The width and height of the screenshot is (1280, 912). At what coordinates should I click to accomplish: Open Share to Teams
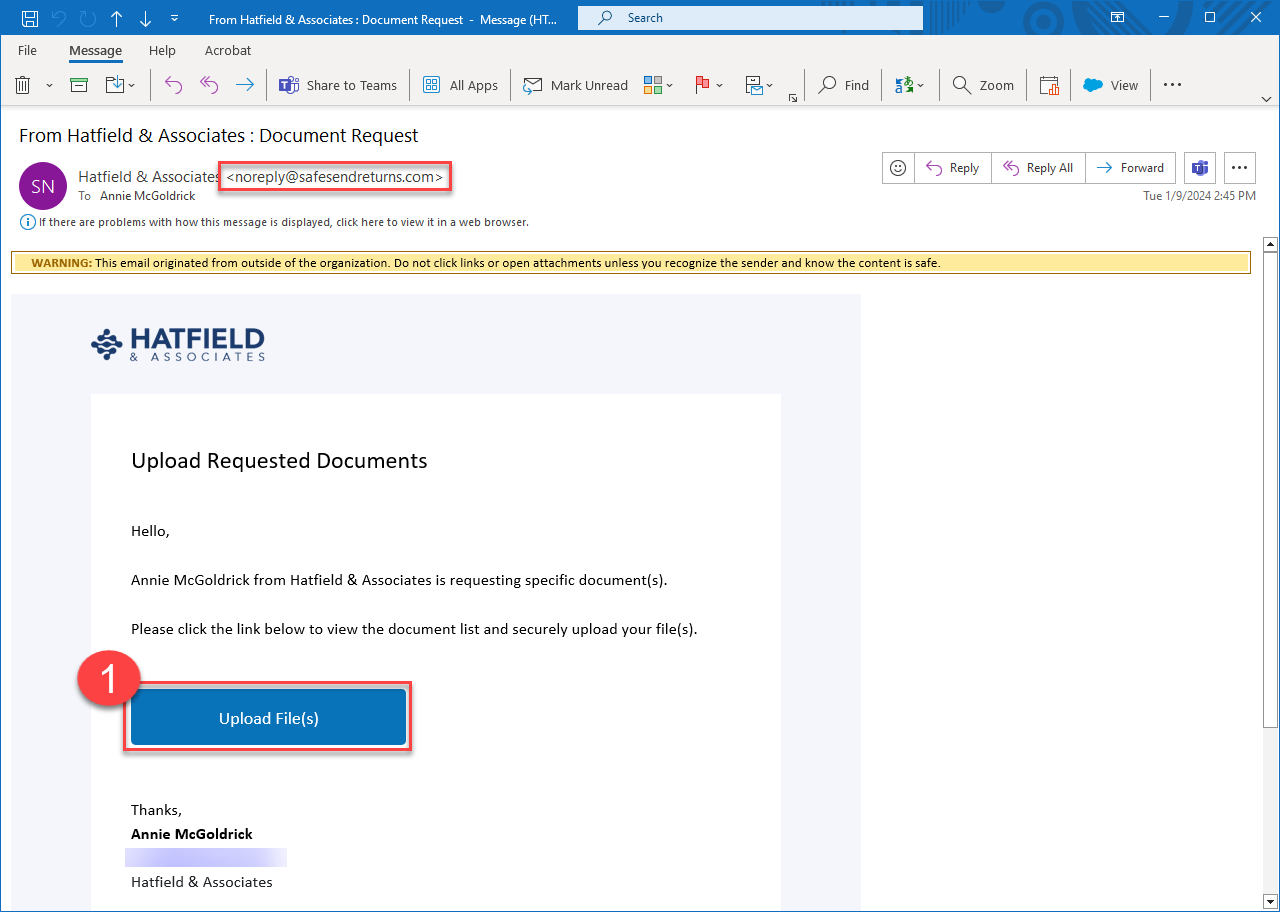(338, 85)
